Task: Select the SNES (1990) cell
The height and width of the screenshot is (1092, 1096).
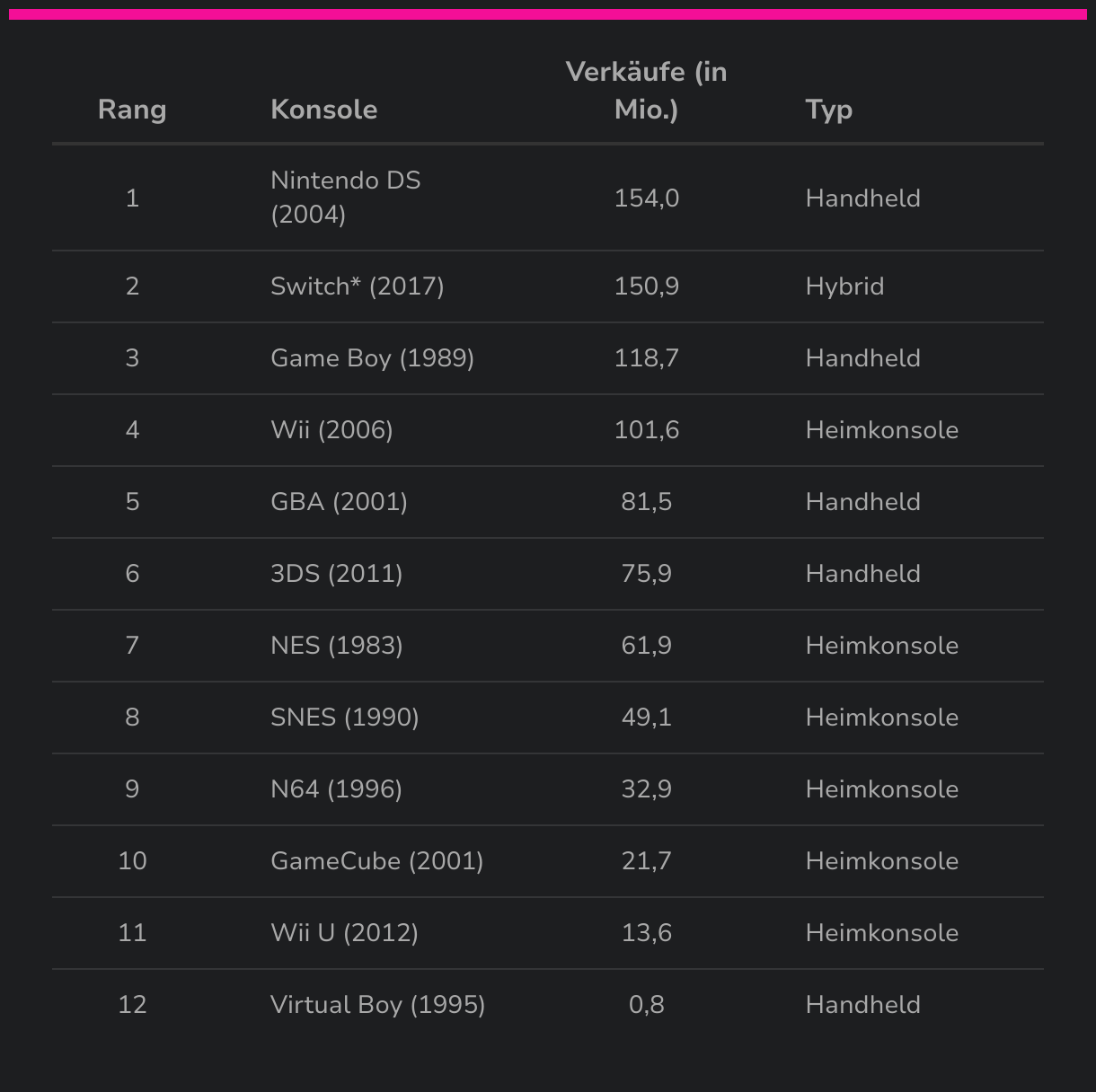Action: click(345, 718)
